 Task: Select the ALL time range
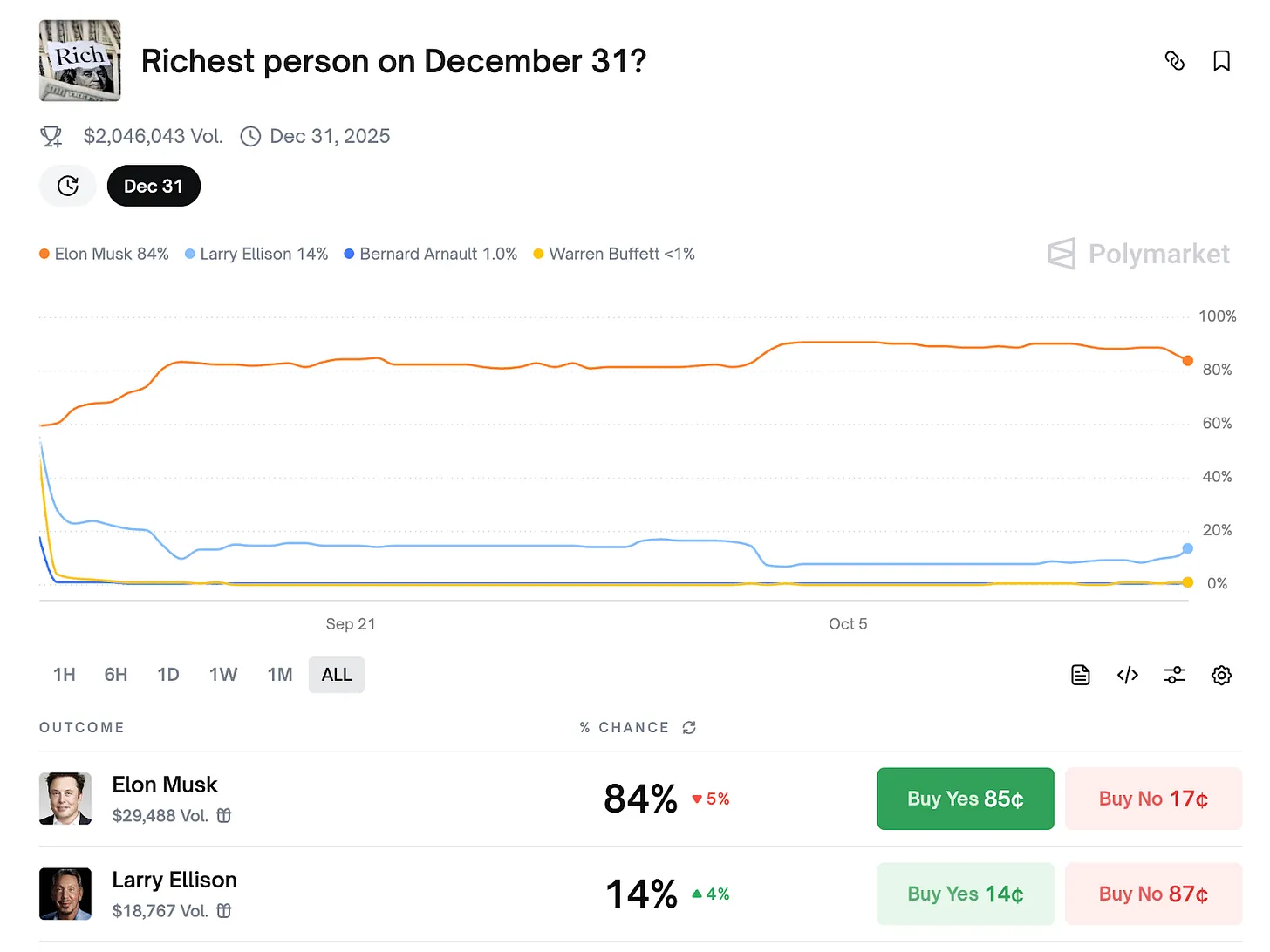[x=337, y=675]
